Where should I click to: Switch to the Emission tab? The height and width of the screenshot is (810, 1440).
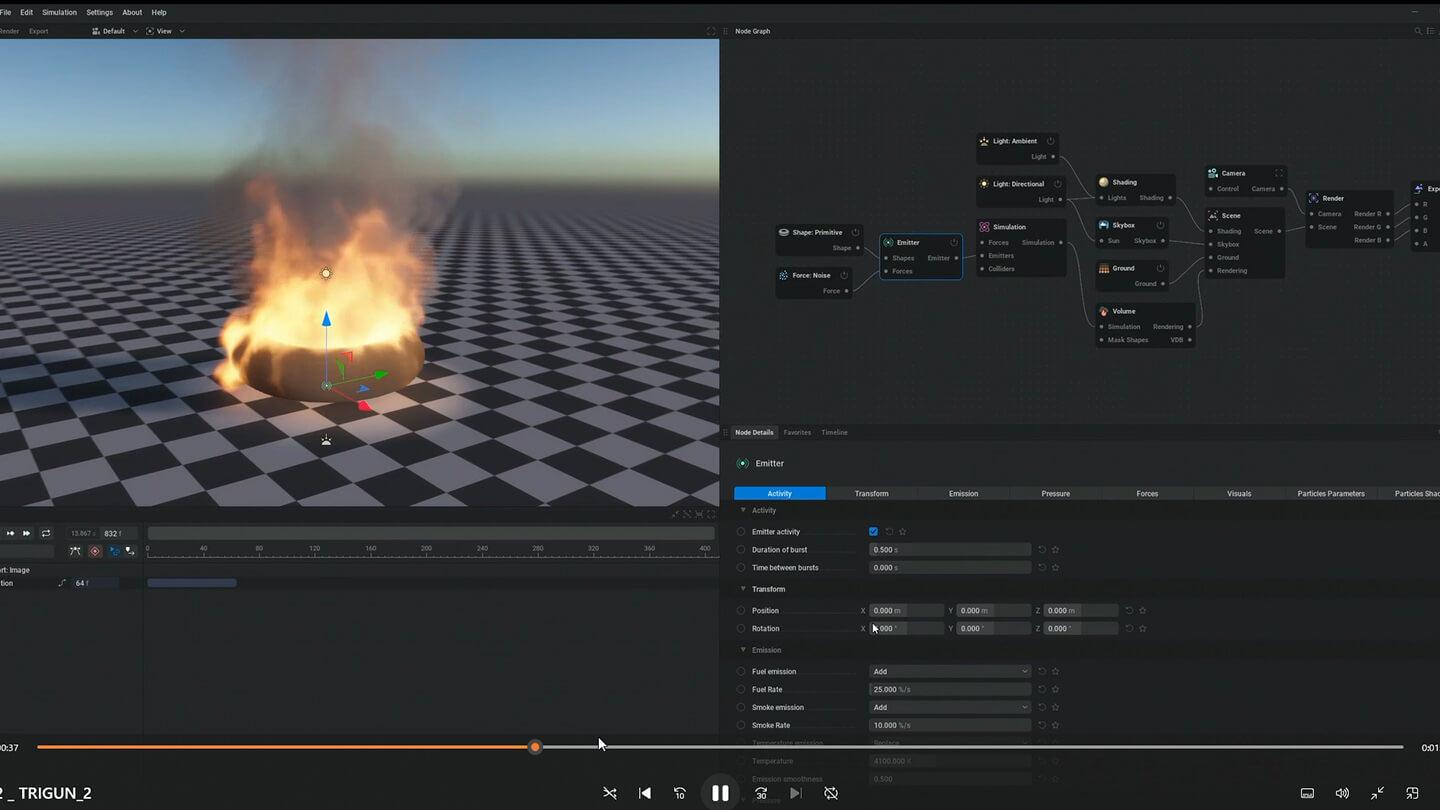tap(963, 493)
